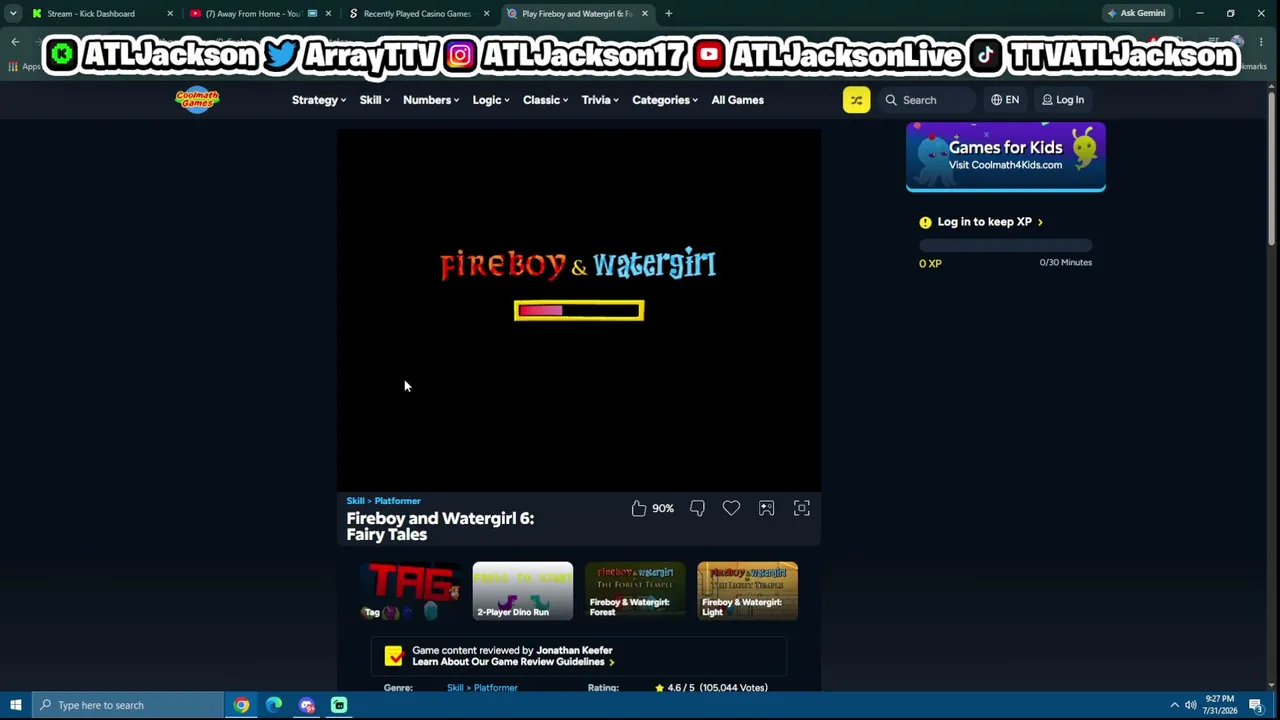The image size is (1280, 720).
Task: Open Microsoft Edge from the taskbar
Action: coord(274,705)
